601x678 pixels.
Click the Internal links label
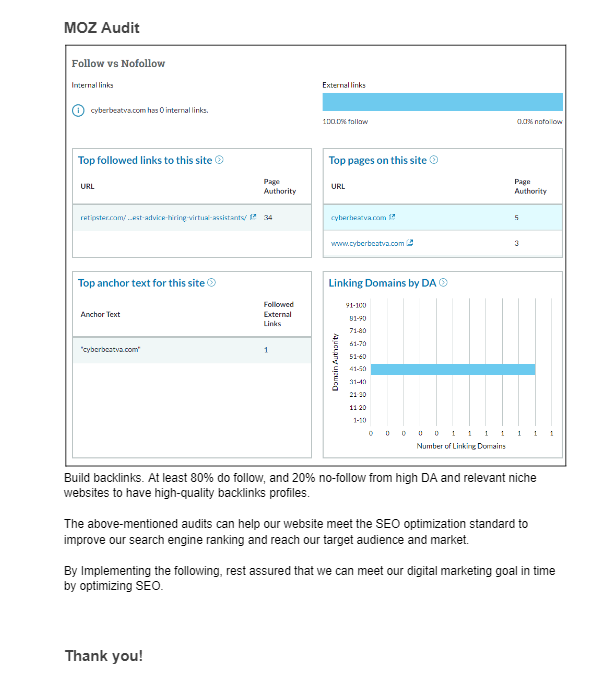[92, 85]
